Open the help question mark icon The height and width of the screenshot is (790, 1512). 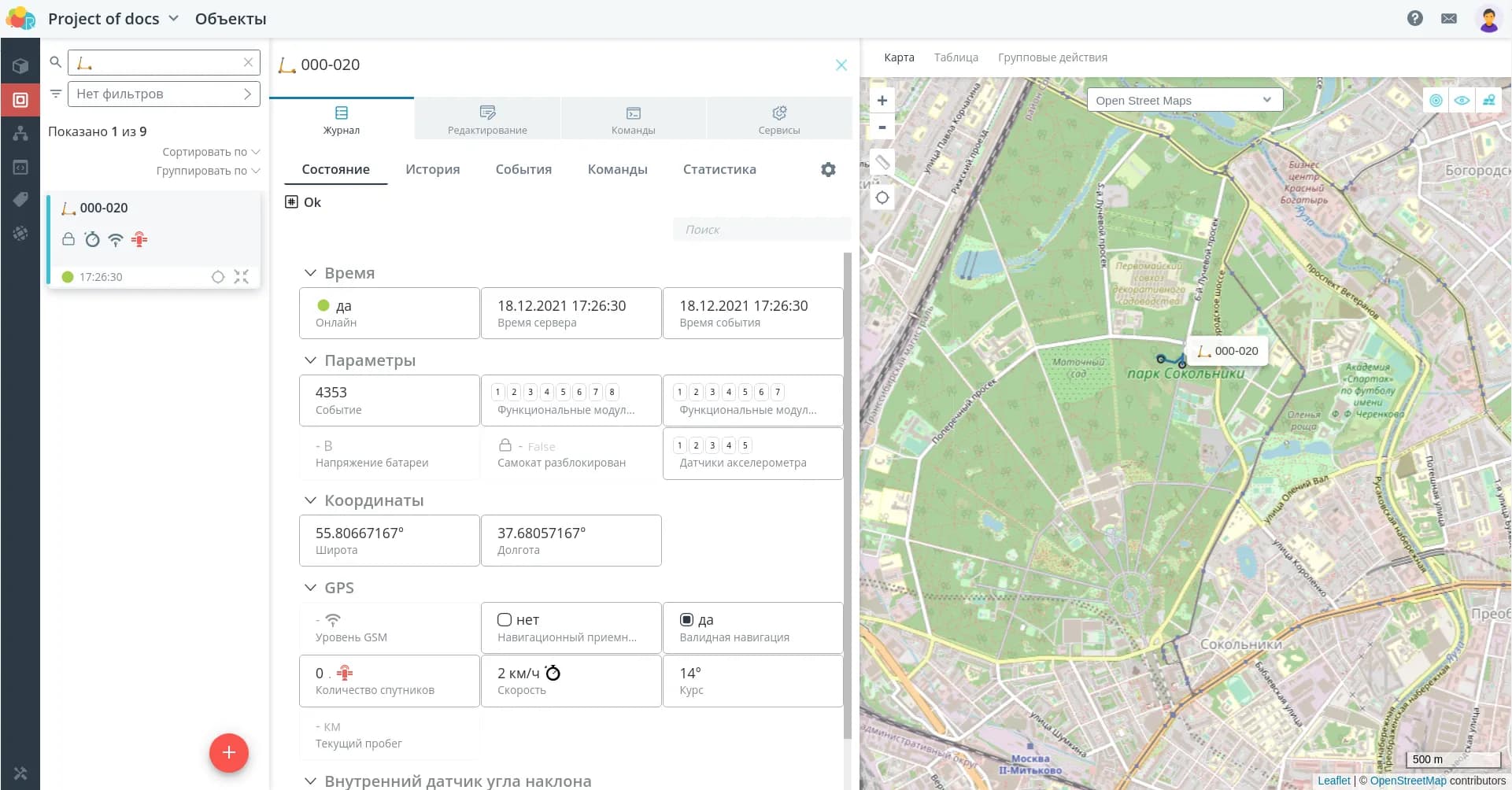(1414, 18)
